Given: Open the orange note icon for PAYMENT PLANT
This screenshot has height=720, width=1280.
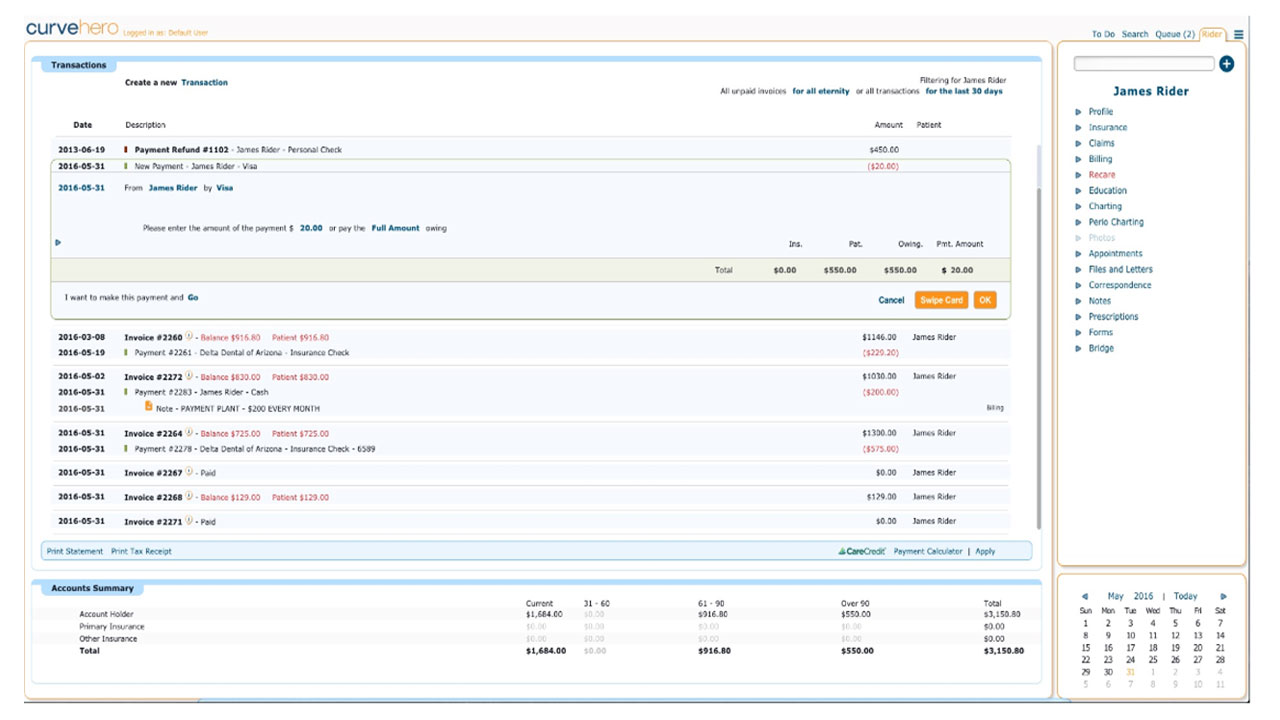Looking at the screenshot, I should tap(149, 407).
